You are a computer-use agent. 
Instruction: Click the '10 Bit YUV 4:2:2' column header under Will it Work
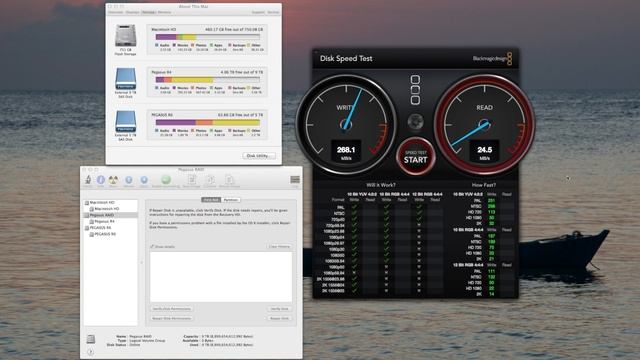pyautogui.click(x=362, y=194)
